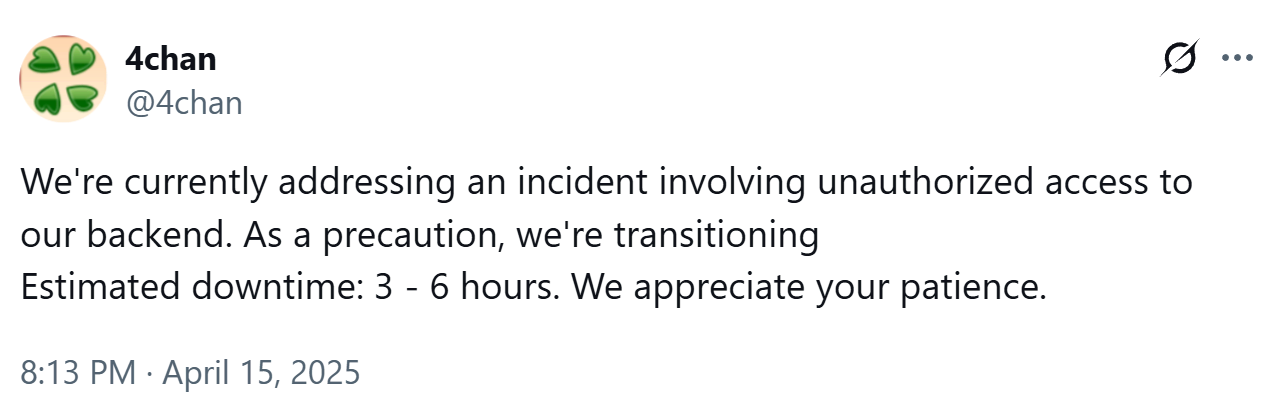Open the three-dot more options menu
Viewport: 1285px width, 409px height.
[1238, 59]
